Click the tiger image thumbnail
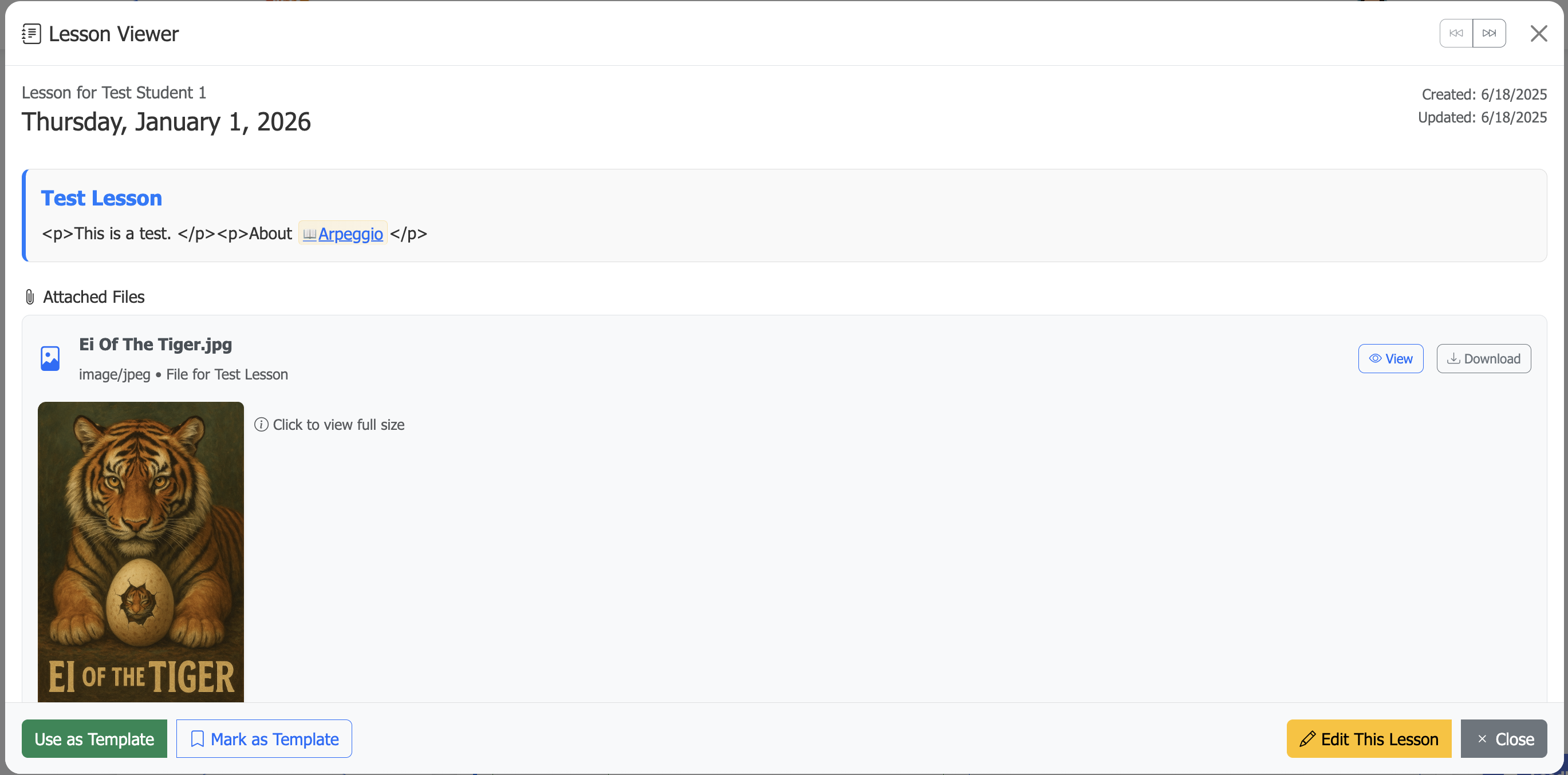This screenshot has height=775, width=1568. 141,551
